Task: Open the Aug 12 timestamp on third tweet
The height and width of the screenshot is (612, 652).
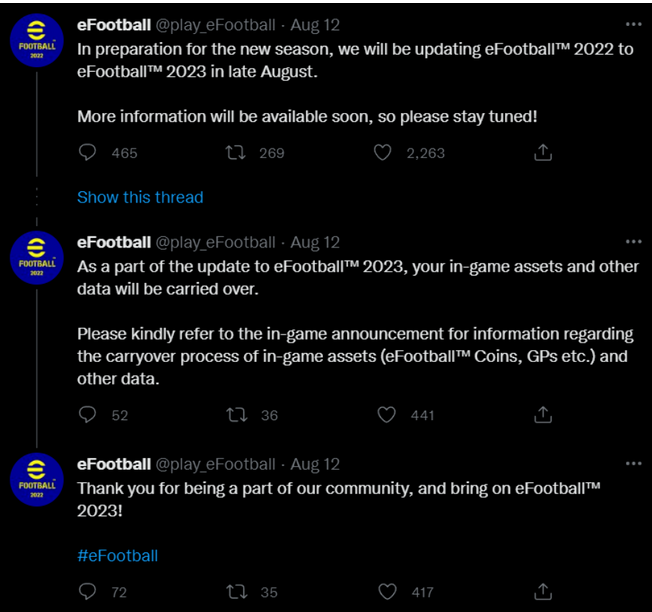Action: [x=315, y=464]
